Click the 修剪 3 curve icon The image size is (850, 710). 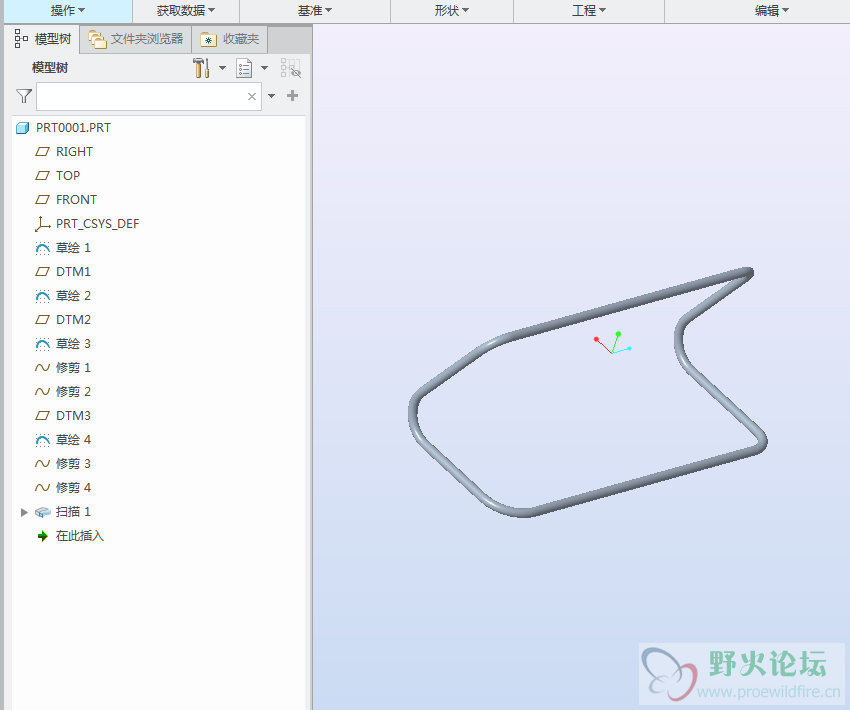[42, 463]
